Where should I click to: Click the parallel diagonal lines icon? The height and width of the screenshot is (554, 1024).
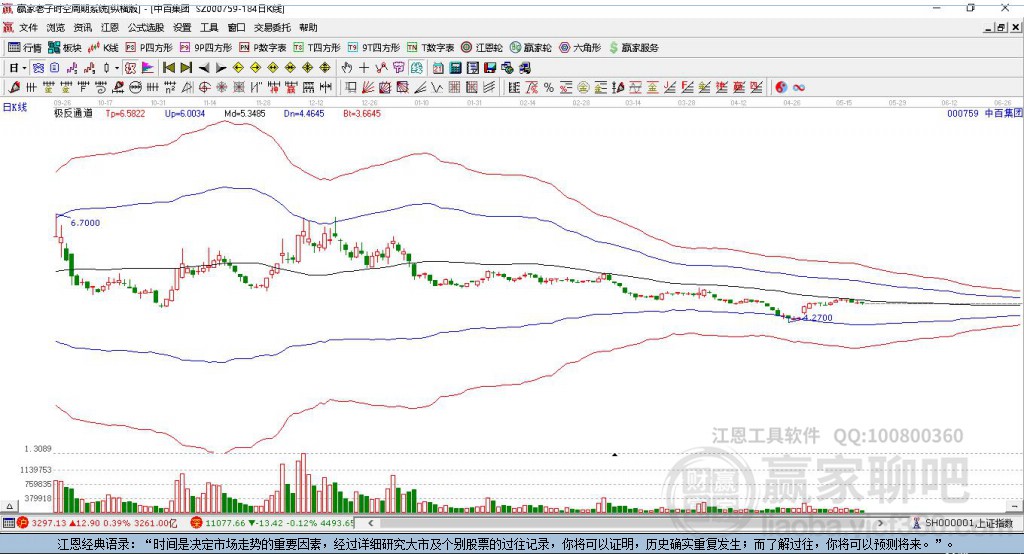tap(488, 88)
